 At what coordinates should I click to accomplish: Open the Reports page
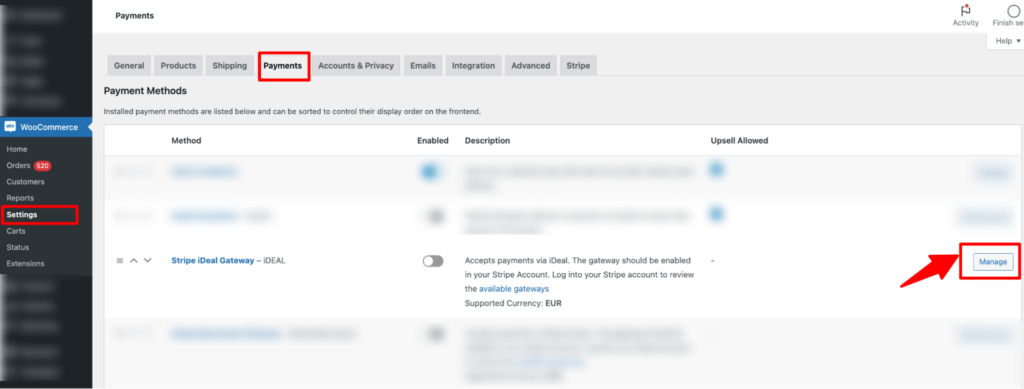pyautogui.click(x=20, y=198)
